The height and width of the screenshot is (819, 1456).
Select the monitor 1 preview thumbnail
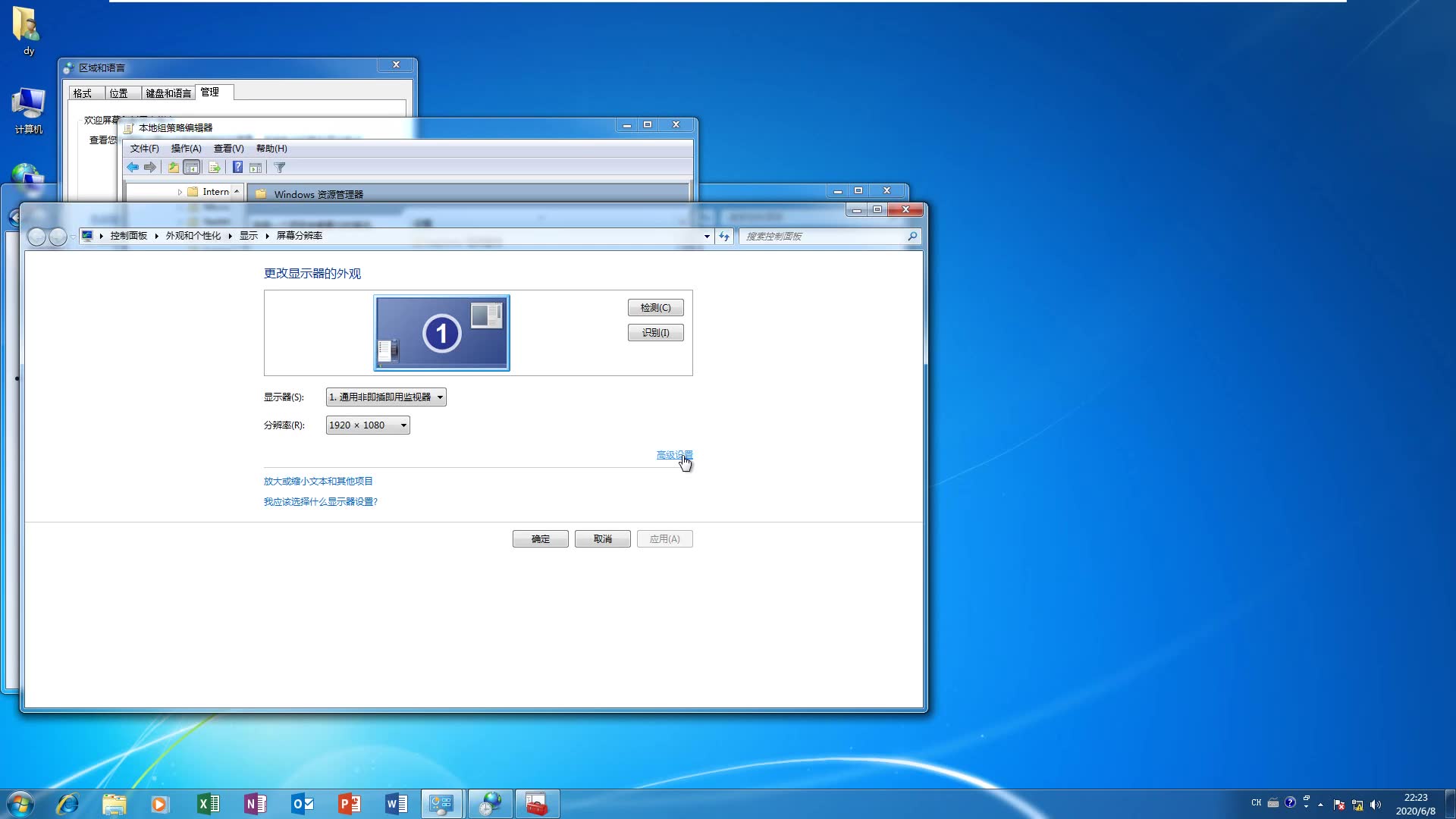(442, 333)
